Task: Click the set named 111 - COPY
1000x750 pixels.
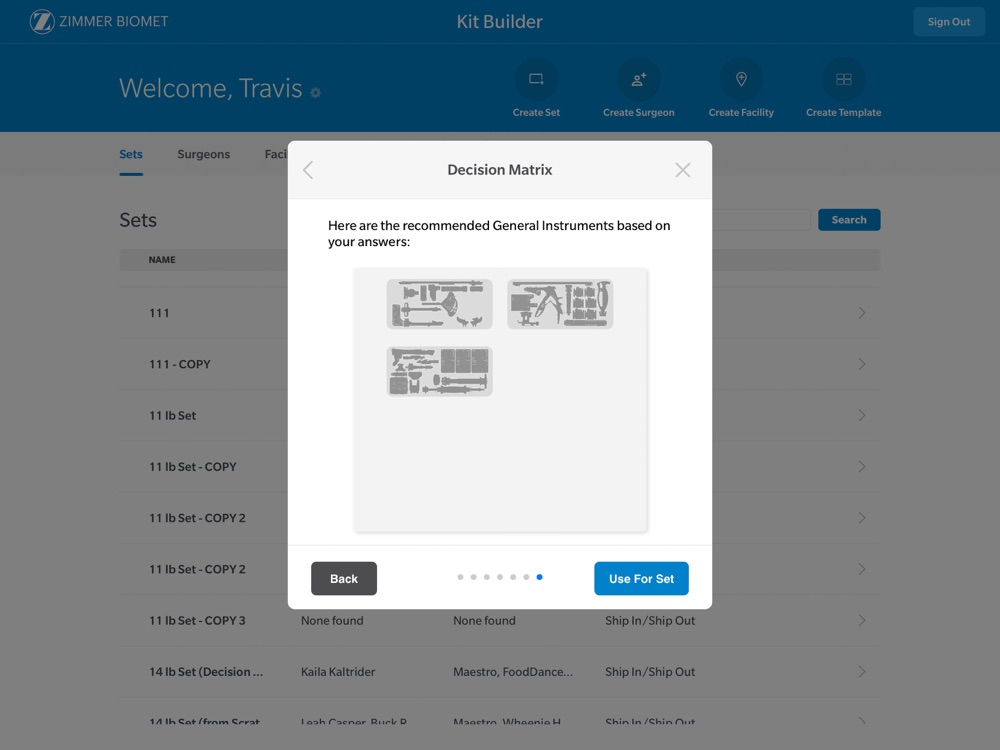Action: 180,364
